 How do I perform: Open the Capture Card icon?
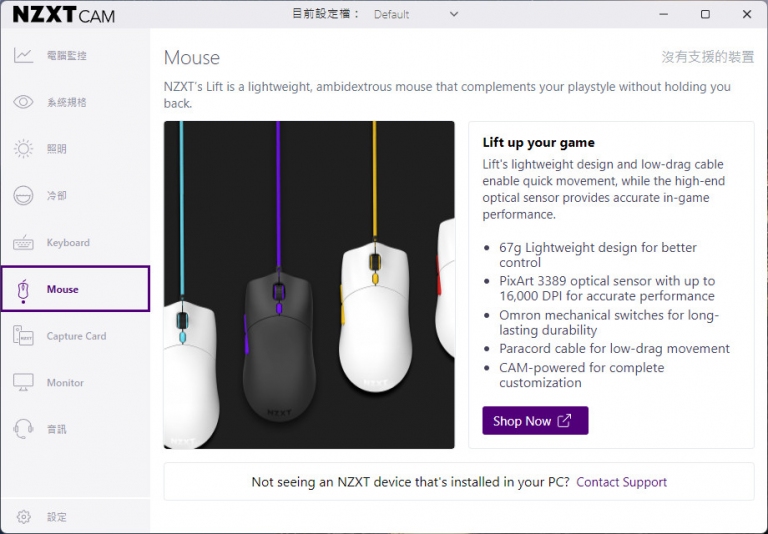click(23, 336)
